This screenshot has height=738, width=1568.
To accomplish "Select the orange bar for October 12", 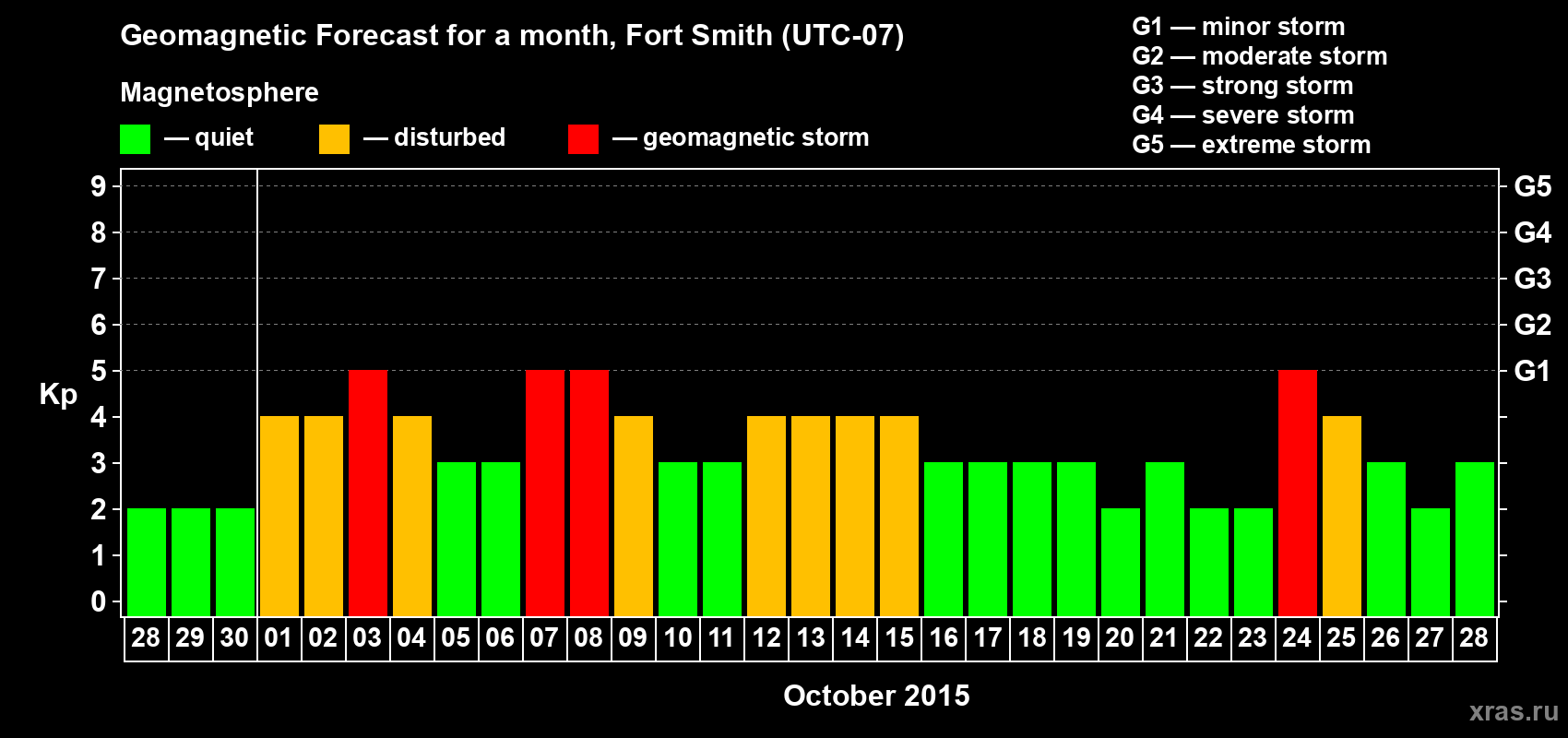I will [x=766, y=517].
